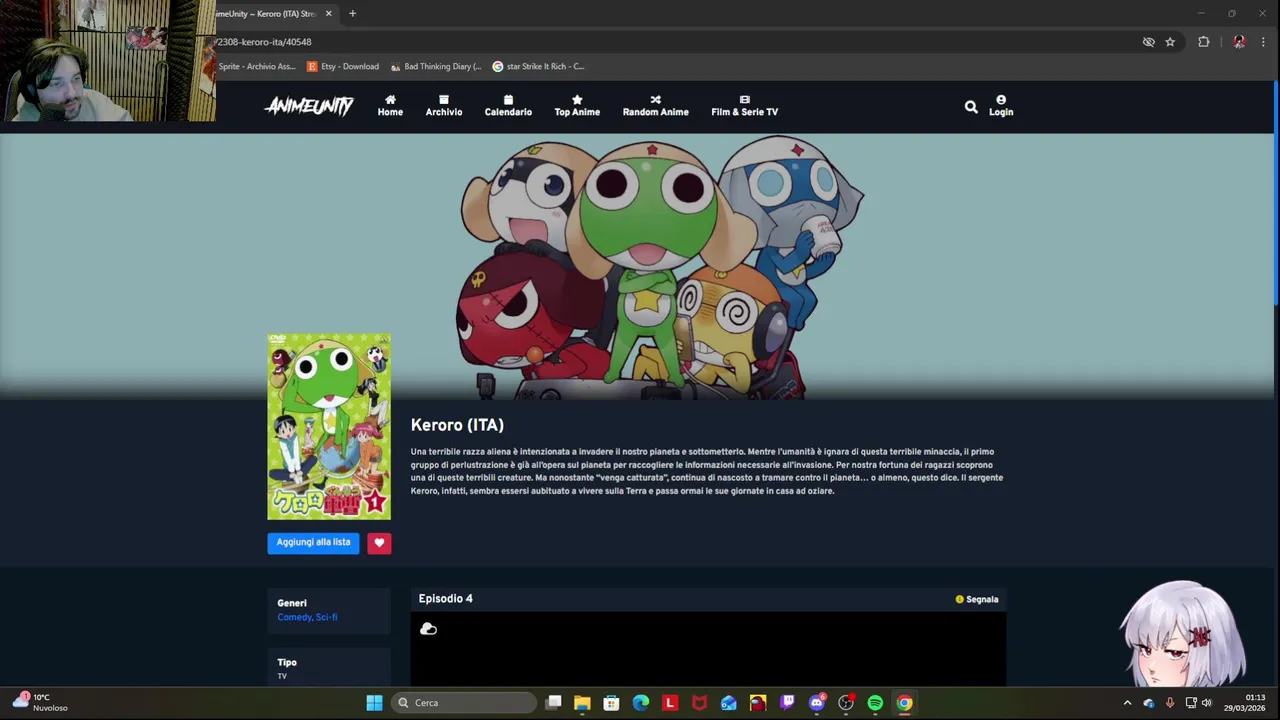Click the Keroro (ITA) title text
This screenshot has height=720, width=1280.
[457, 425]
